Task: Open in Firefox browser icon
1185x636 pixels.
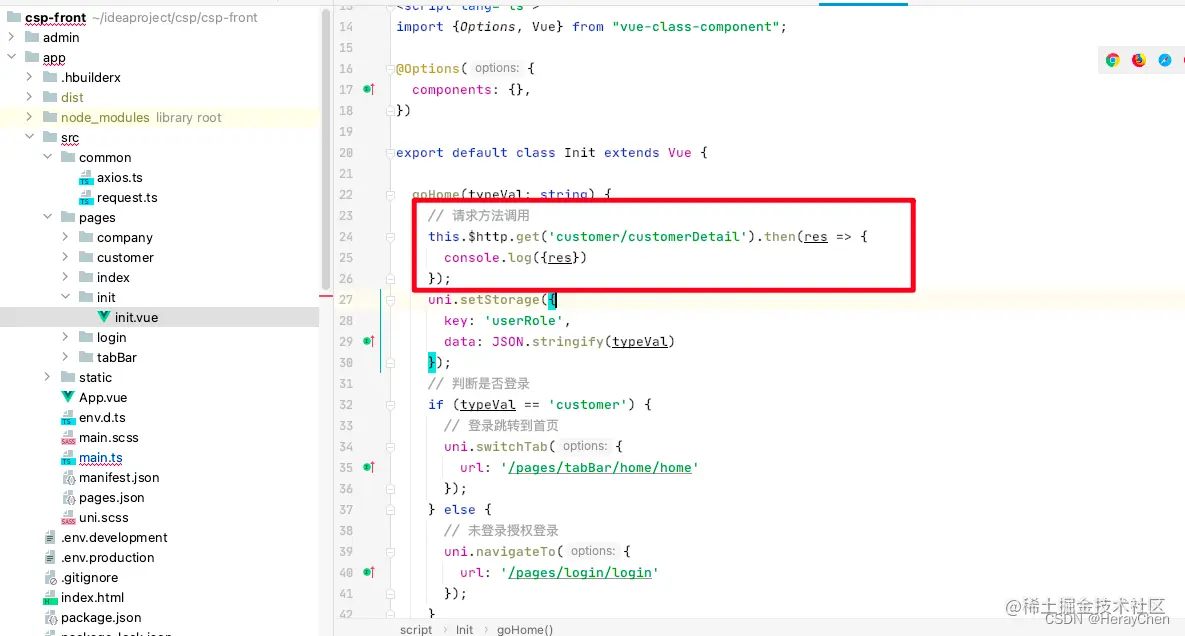Action: tap(1139, 60)
